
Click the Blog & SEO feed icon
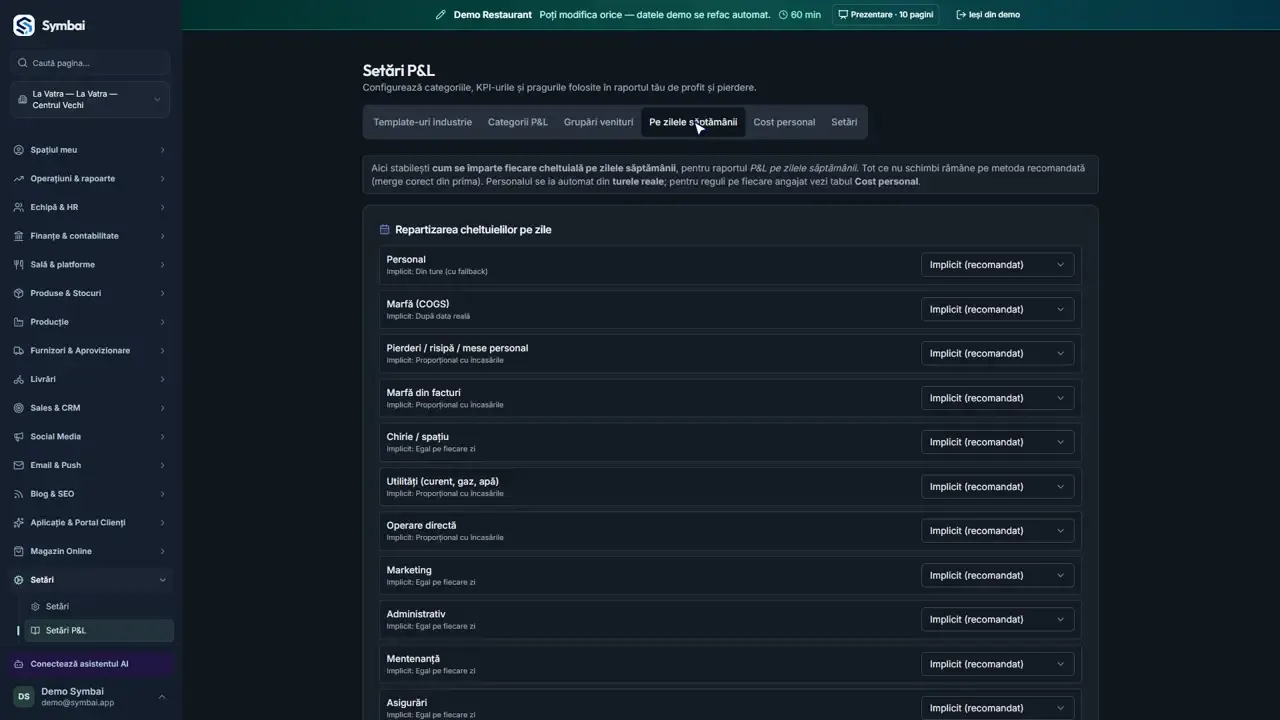[19, 494]
